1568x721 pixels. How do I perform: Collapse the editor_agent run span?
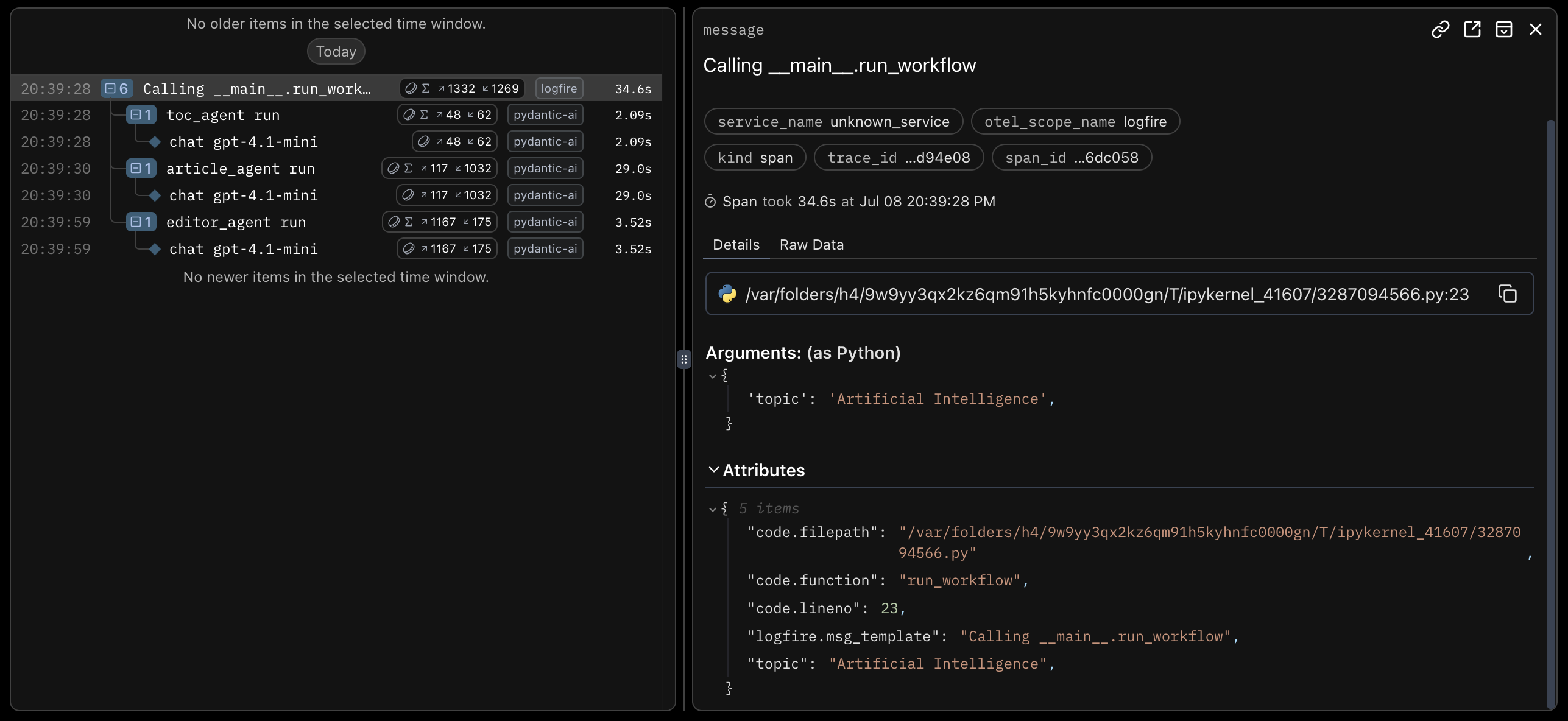(x=141, y=222)
